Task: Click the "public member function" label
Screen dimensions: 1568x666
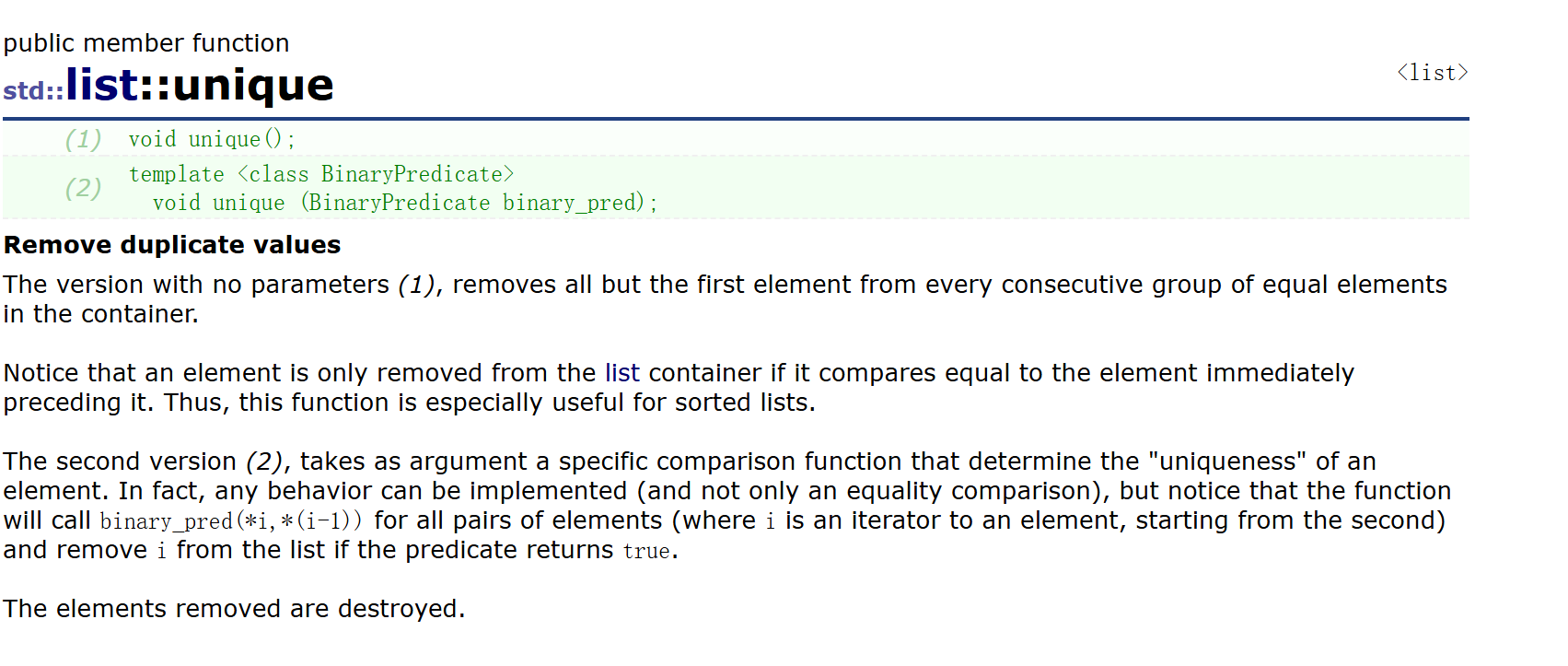Action: coord(146,43)
